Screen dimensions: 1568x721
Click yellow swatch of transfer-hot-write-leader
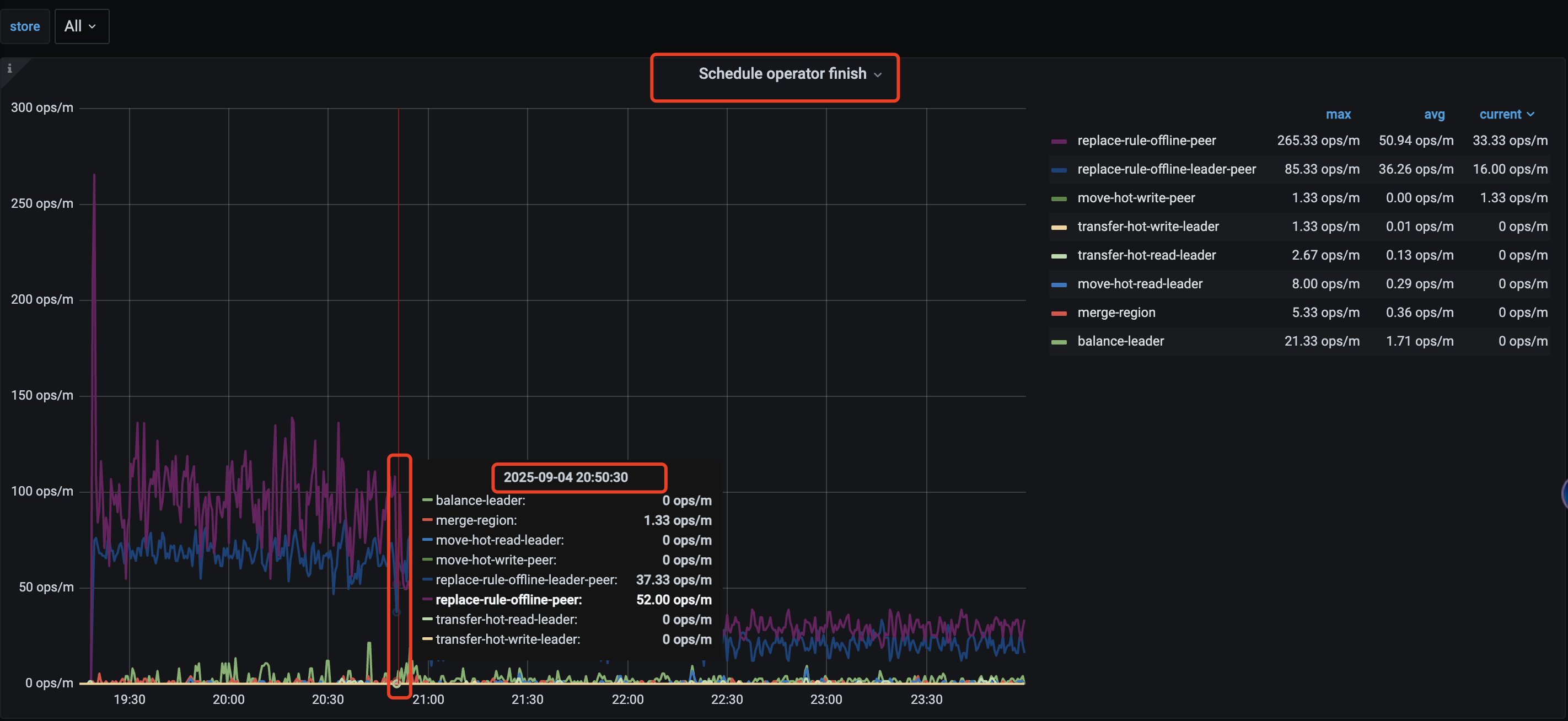click(x=1059, y=227)
